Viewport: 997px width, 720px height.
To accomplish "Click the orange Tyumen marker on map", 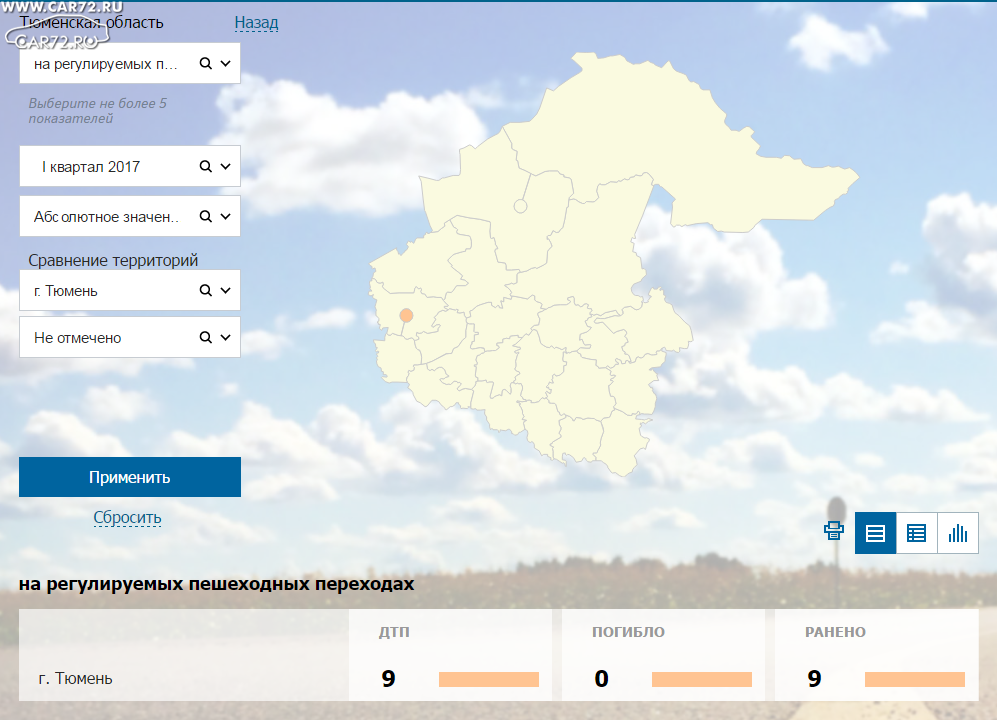I will [406, 315].
